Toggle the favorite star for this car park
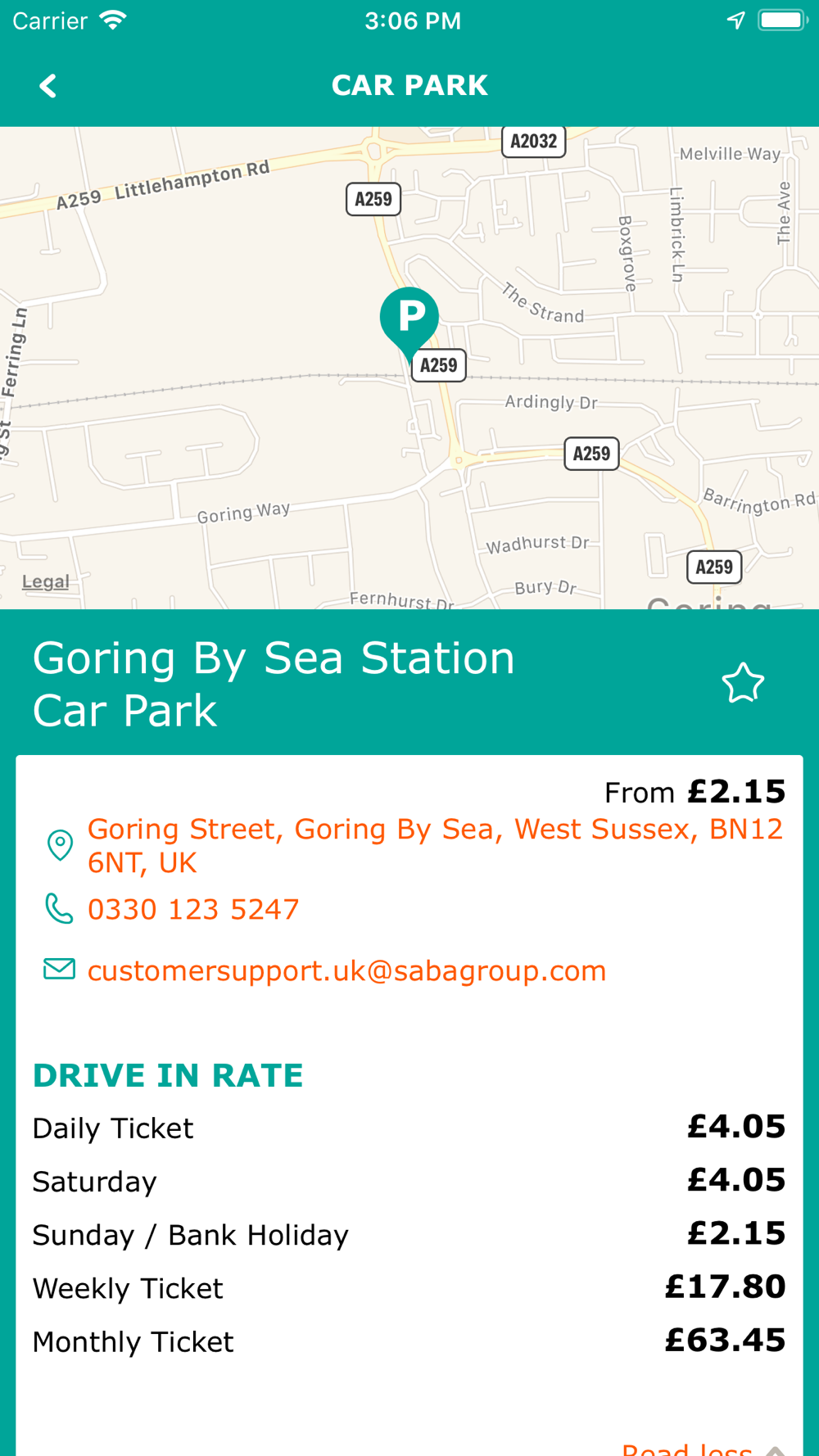 [x=743, y=684]
